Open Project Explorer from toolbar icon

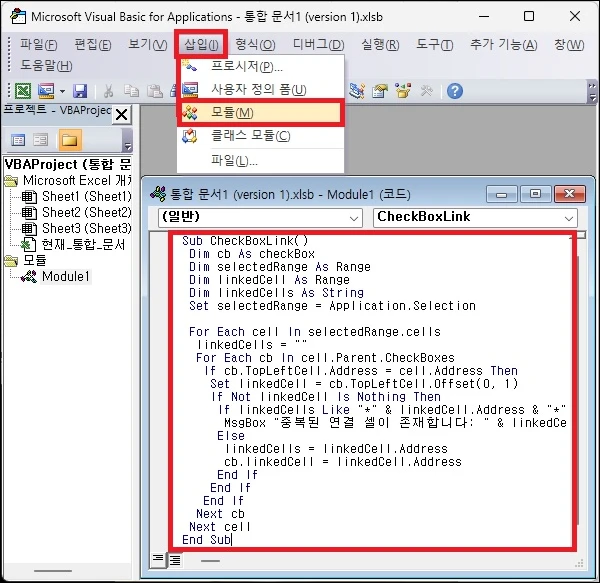tap(357, 91)
